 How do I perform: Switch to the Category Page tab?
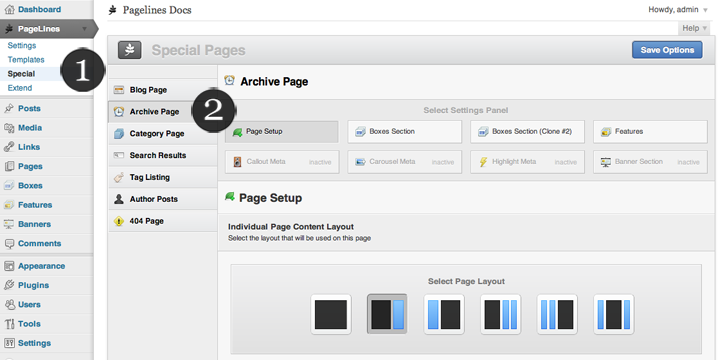coord(163,134)
